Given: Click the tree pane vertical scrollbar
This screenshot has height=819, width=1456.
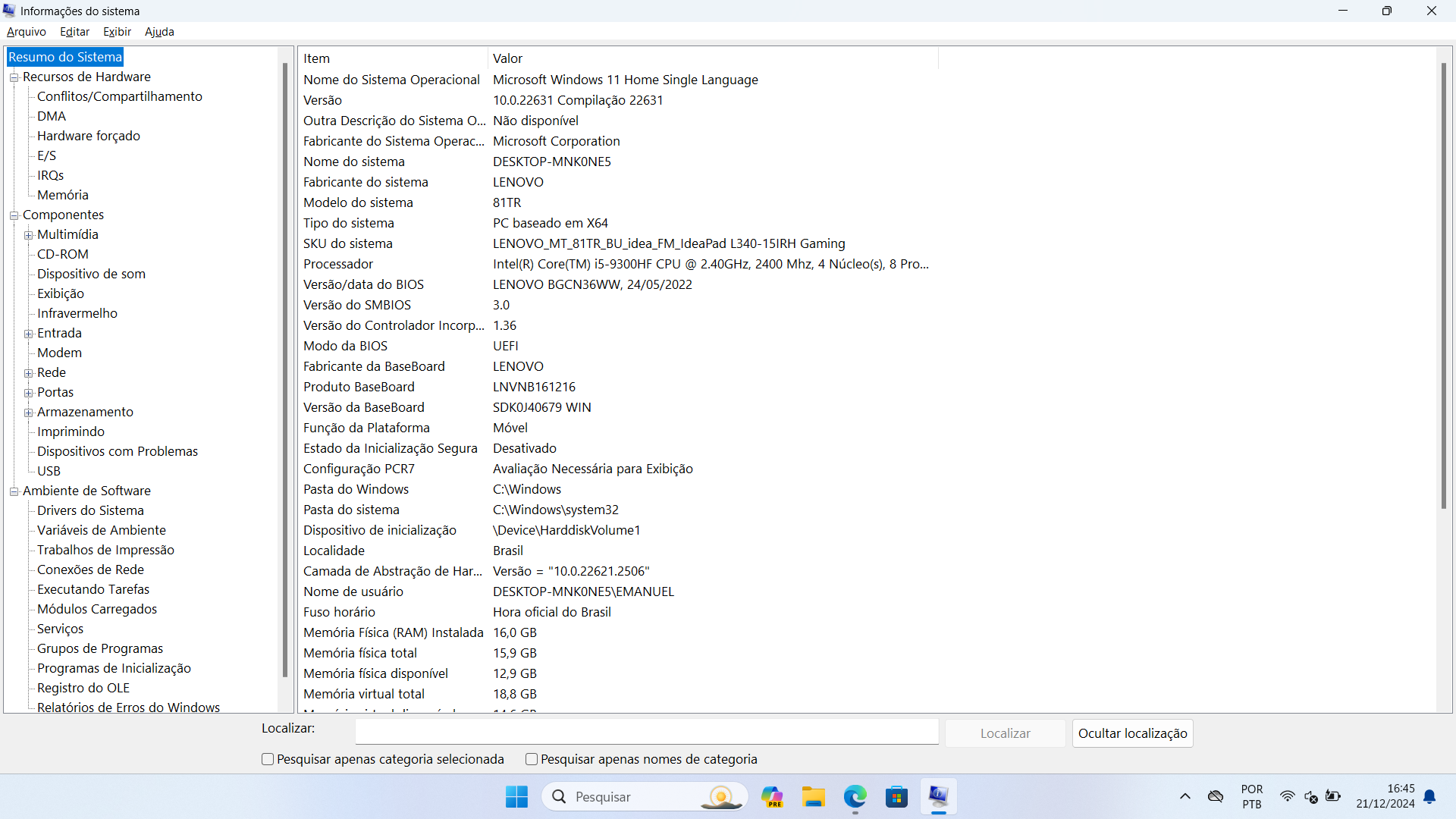Looking at the screenshot, I should 285,370.
